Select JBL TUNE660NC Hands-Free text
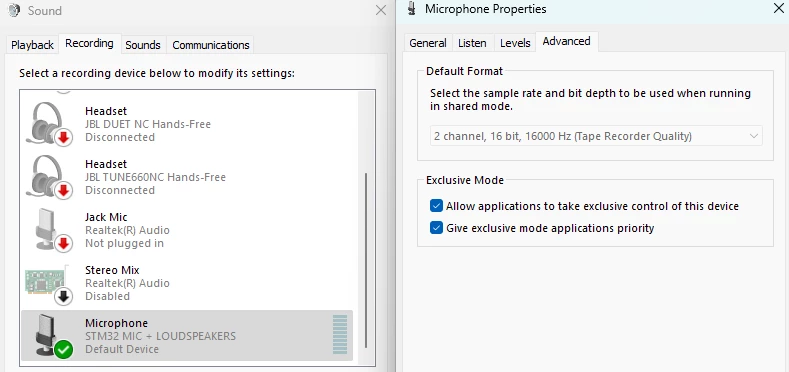This screenshot has height=372, width=789. (155, 177)
